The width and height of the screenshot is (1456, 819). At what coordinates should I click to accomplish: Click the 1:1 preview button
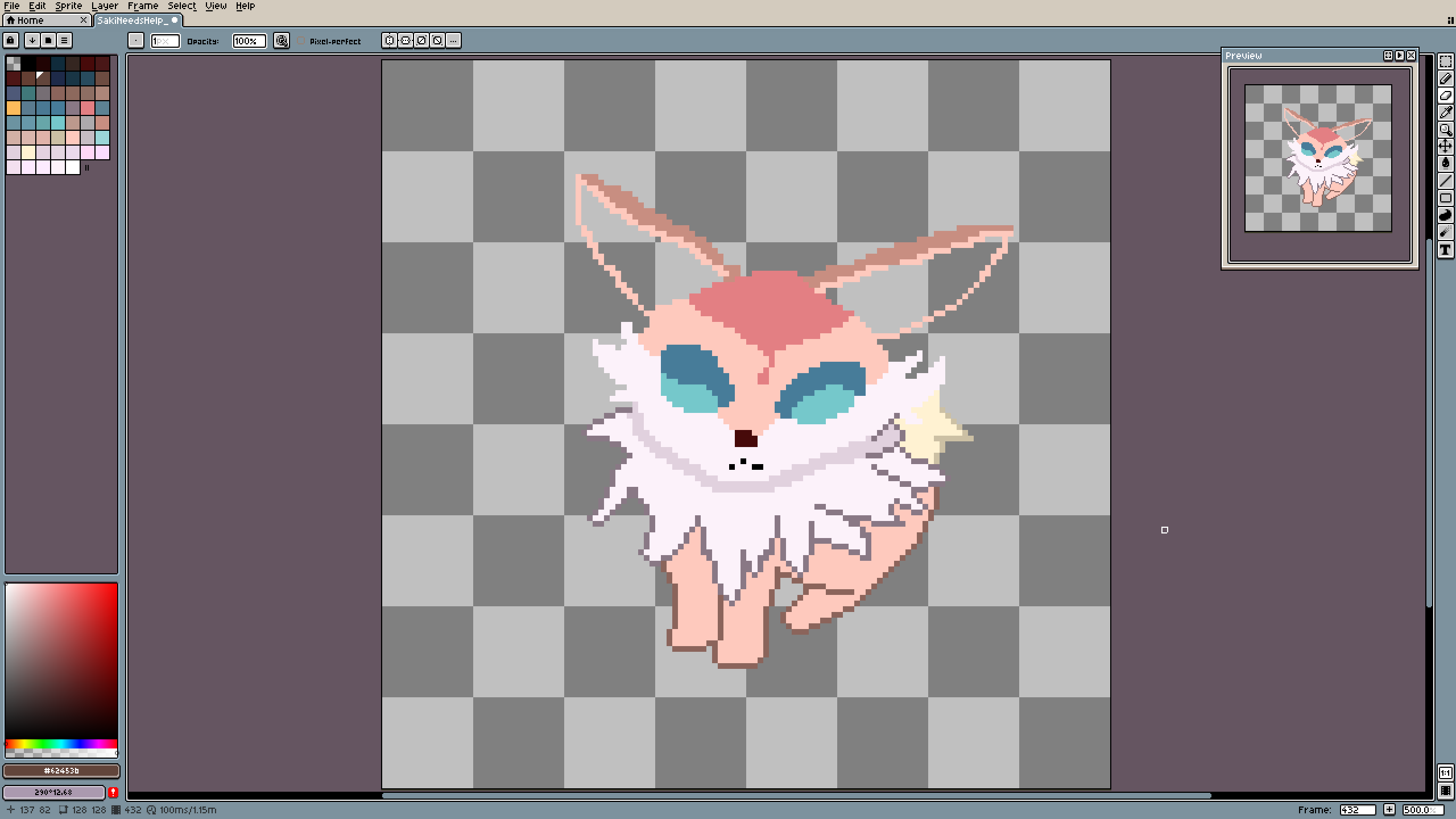point(1445,773)
